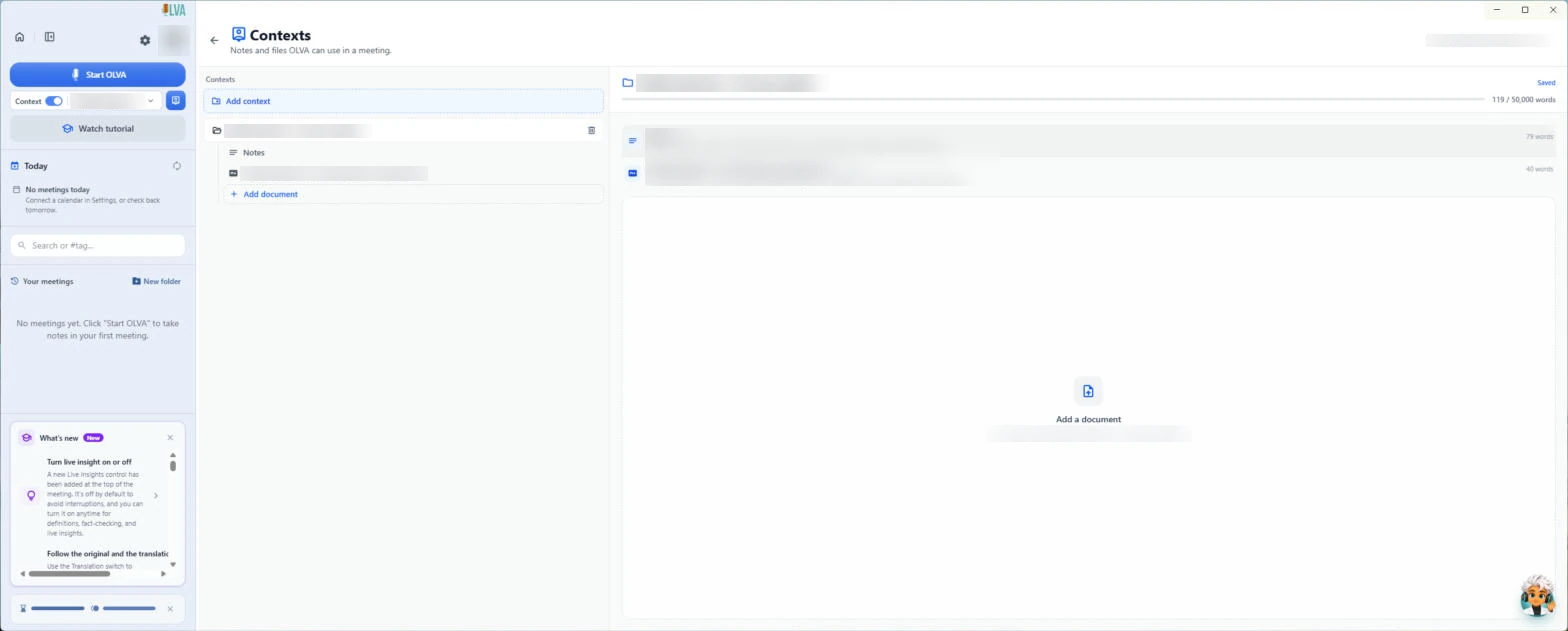Minimize the OLVA window
The width and height of the screenshot is (1568, 631).
click(x=1497, y=10)
